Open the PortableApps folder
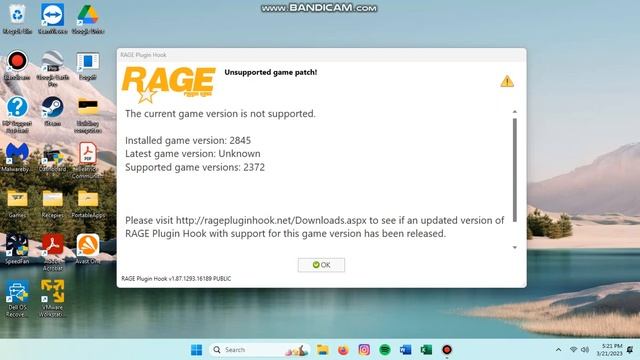 pos(88,204)
